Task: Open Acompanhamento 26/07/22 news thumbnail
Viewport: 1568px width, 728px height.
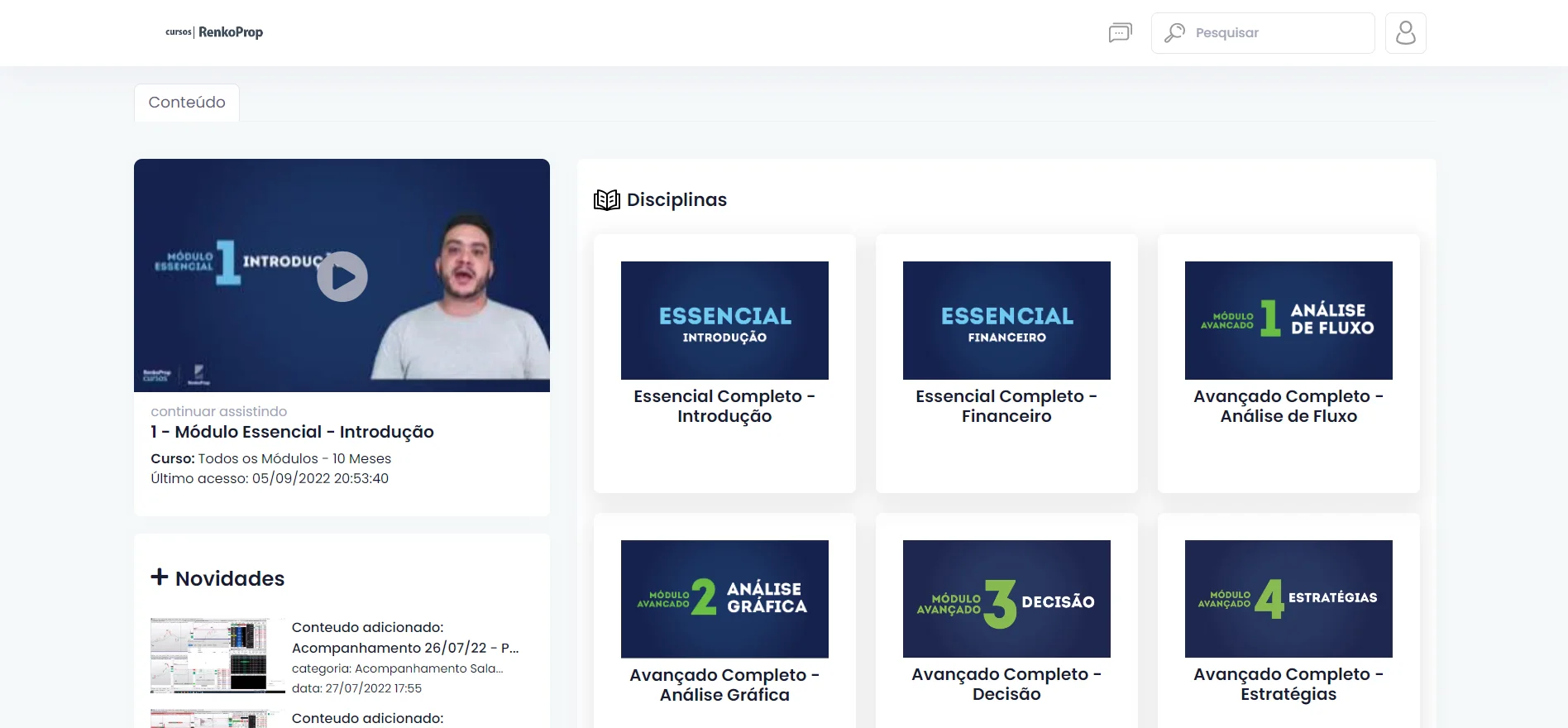Action: point(218,655)
